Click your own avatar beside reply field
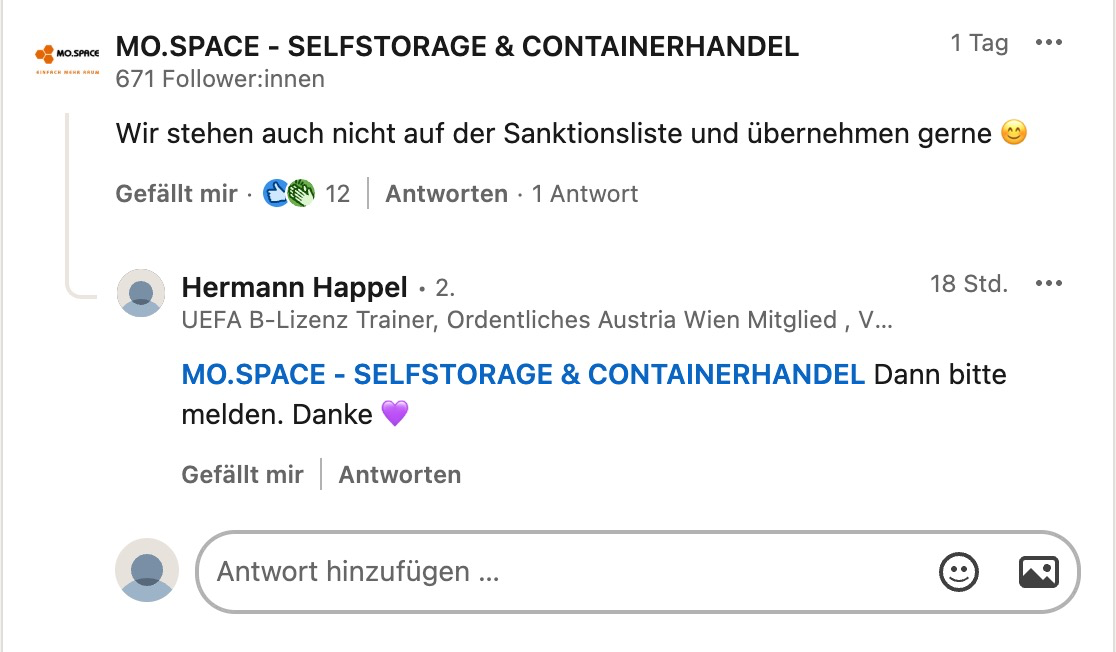This screenshot has width=1116, height=652. [148, 570]
